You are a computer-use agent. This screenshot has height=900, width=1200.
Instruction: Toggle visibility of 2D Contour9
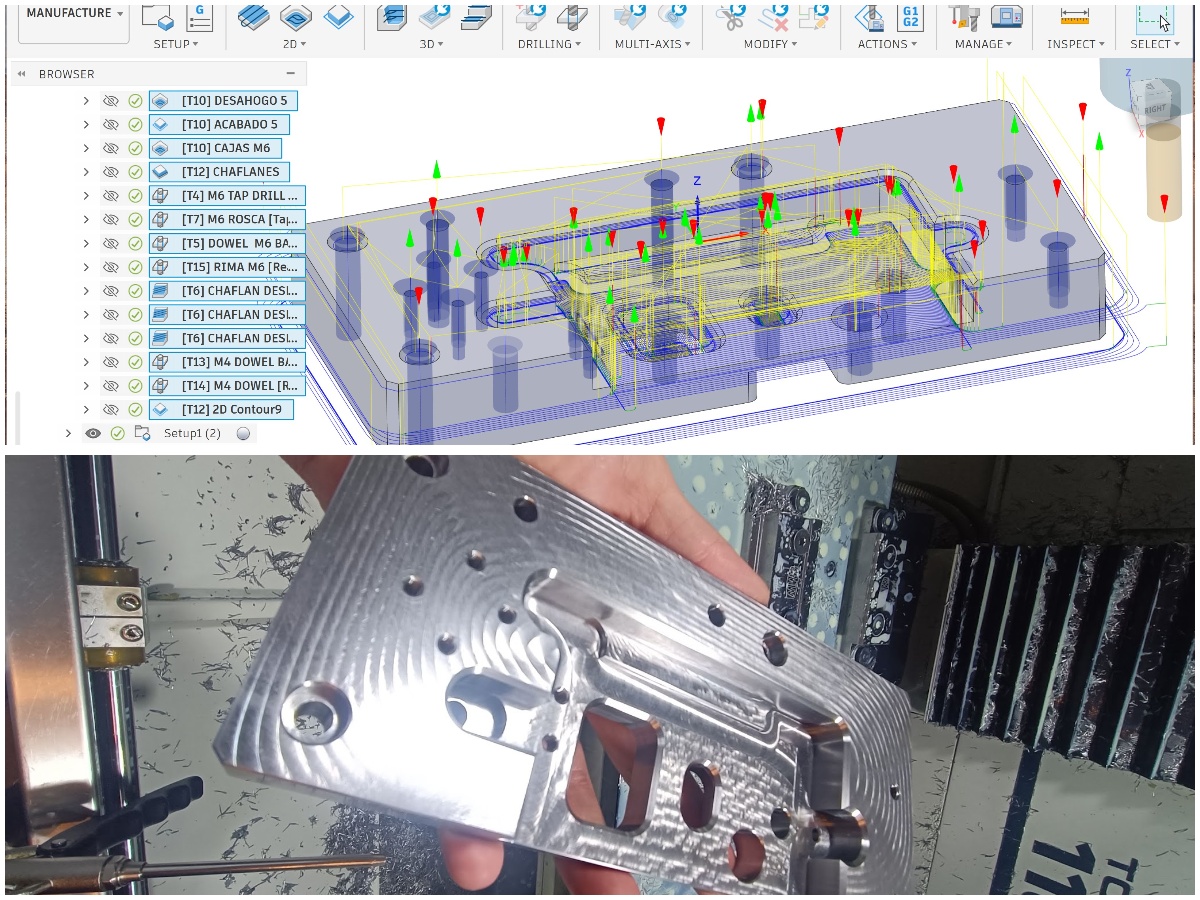coord(111,409)
